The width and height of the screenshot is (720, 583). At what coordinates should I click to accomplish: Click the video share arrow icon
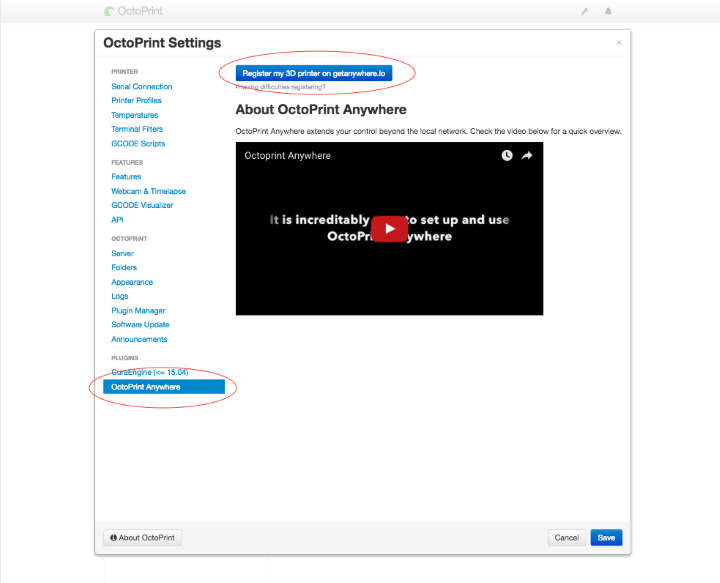point(527,156)
